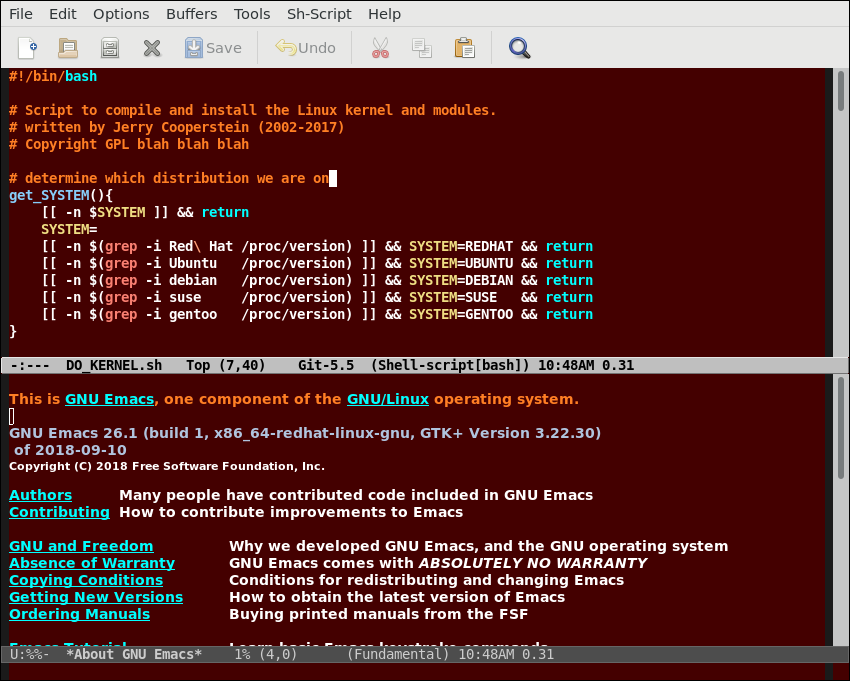Click the -:--- status flags in mode line
850x681 pixels.
coord(30,365)
